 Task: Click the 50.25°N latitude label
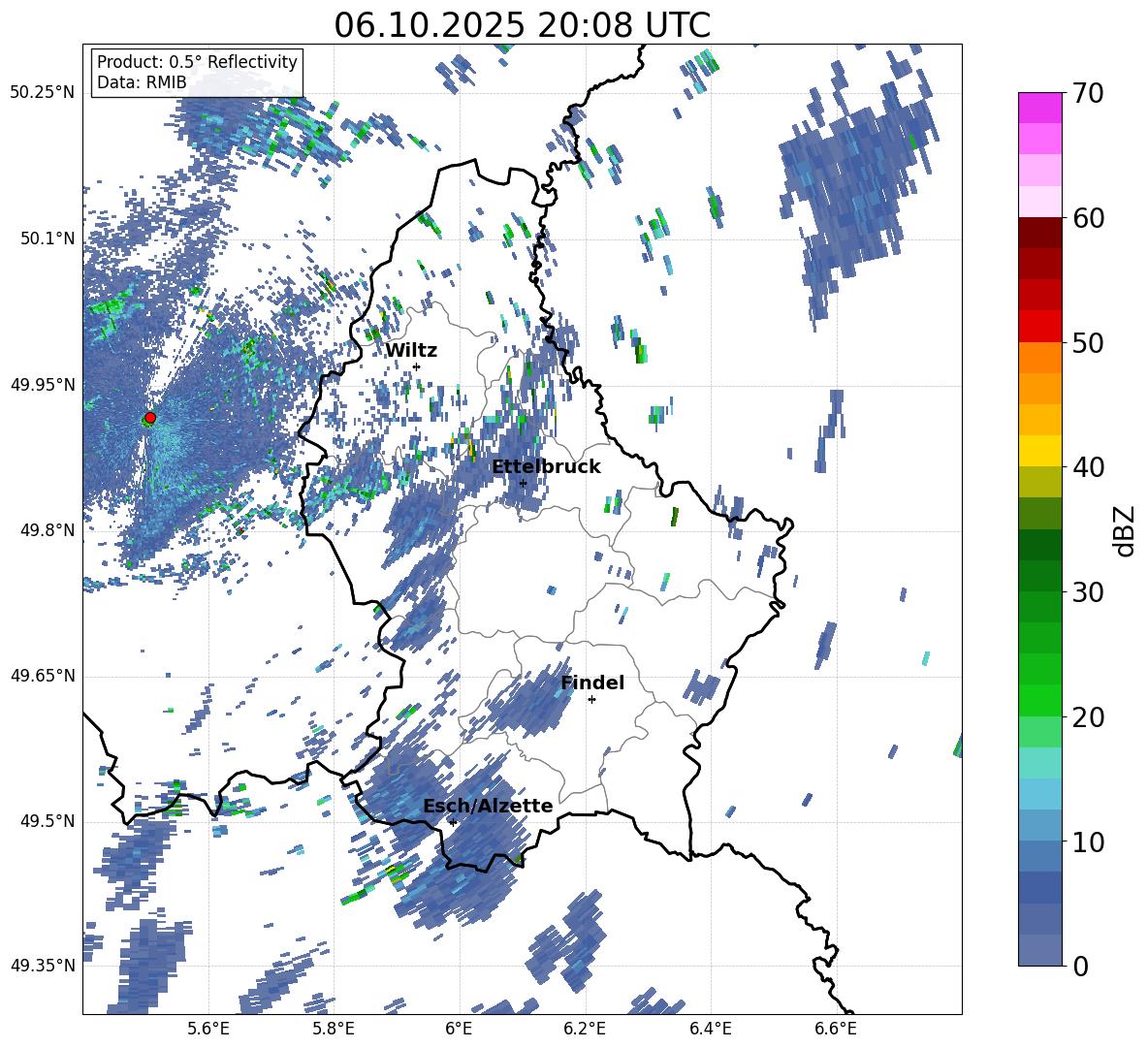[43, 93]
